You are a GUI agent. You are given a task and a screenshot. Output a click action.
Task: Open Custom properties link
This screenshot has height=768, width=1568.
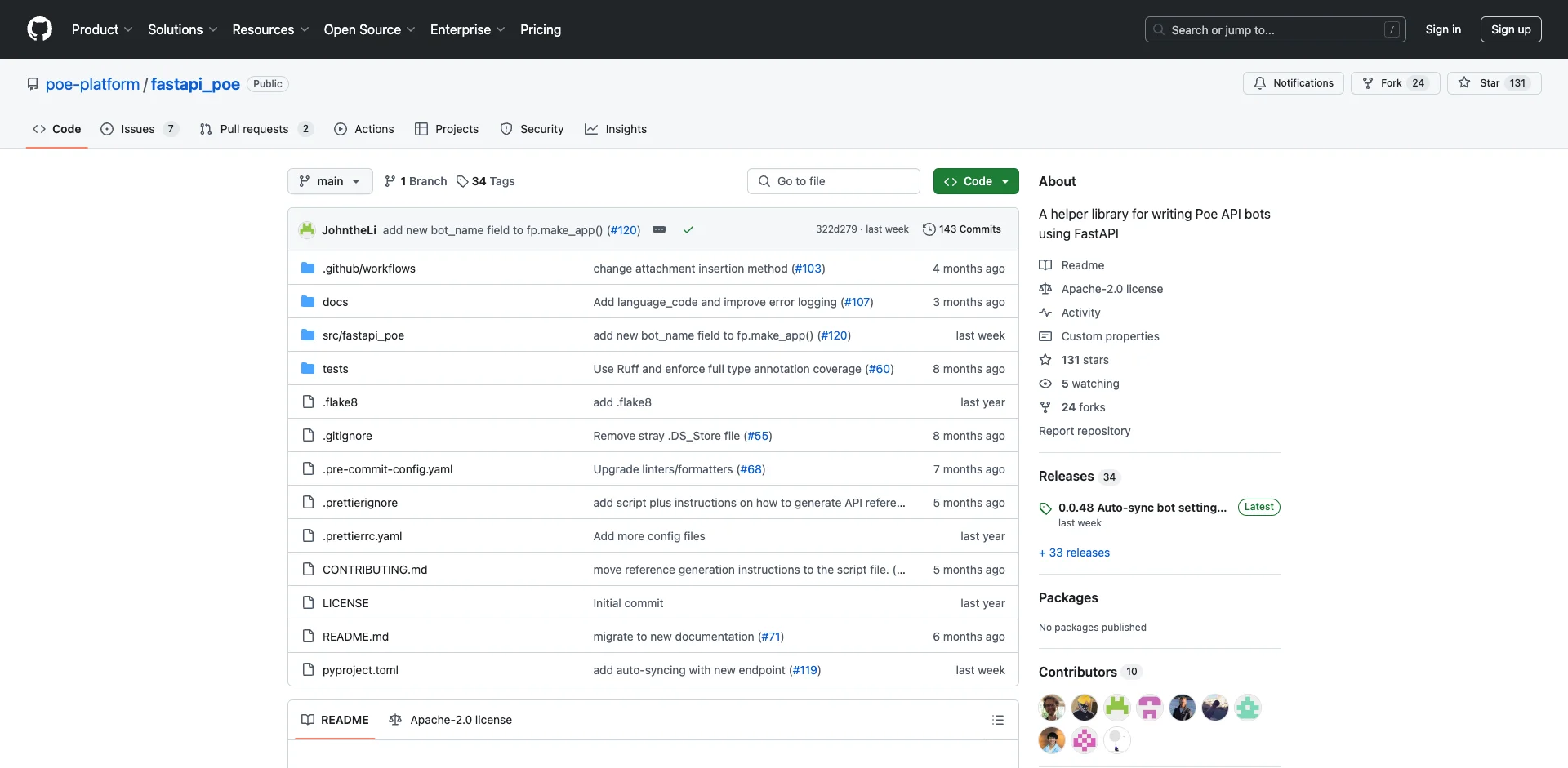click(1099, 336)
